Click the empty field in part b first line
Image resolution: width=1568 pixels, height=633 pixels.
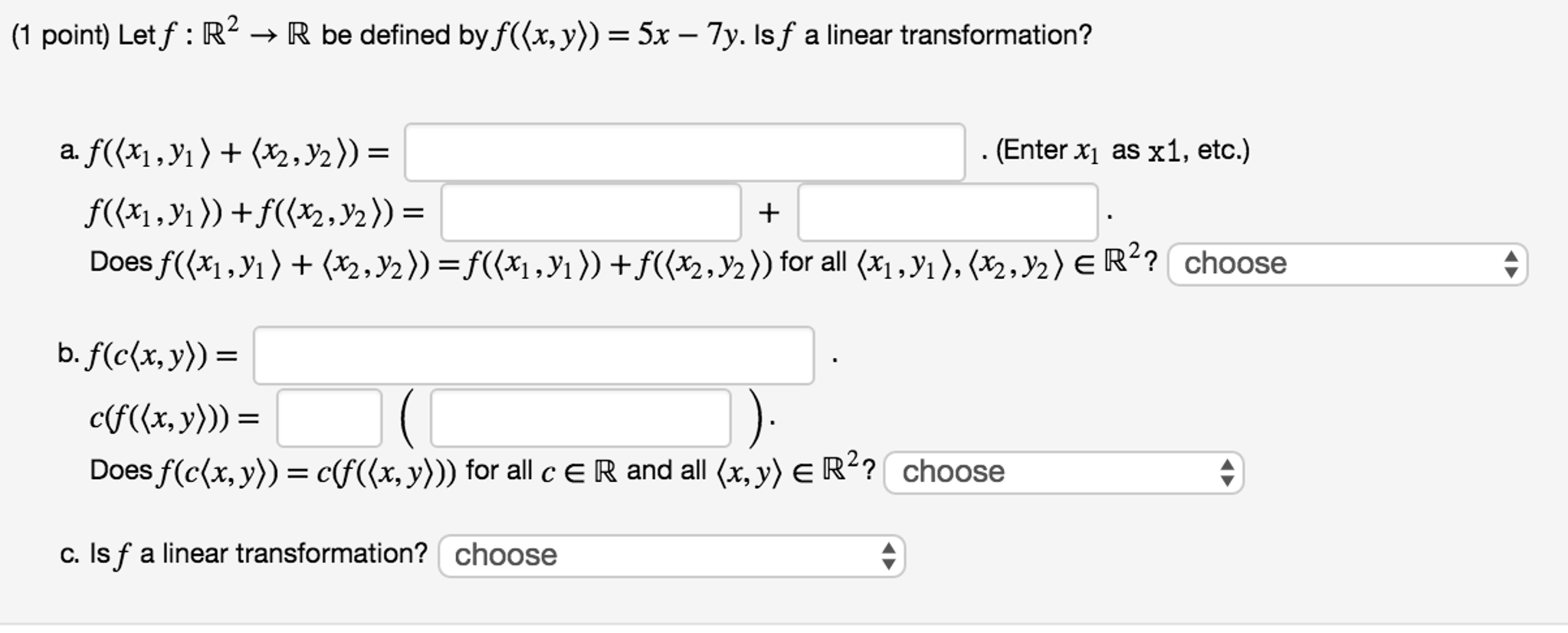(x=534, y=355)
